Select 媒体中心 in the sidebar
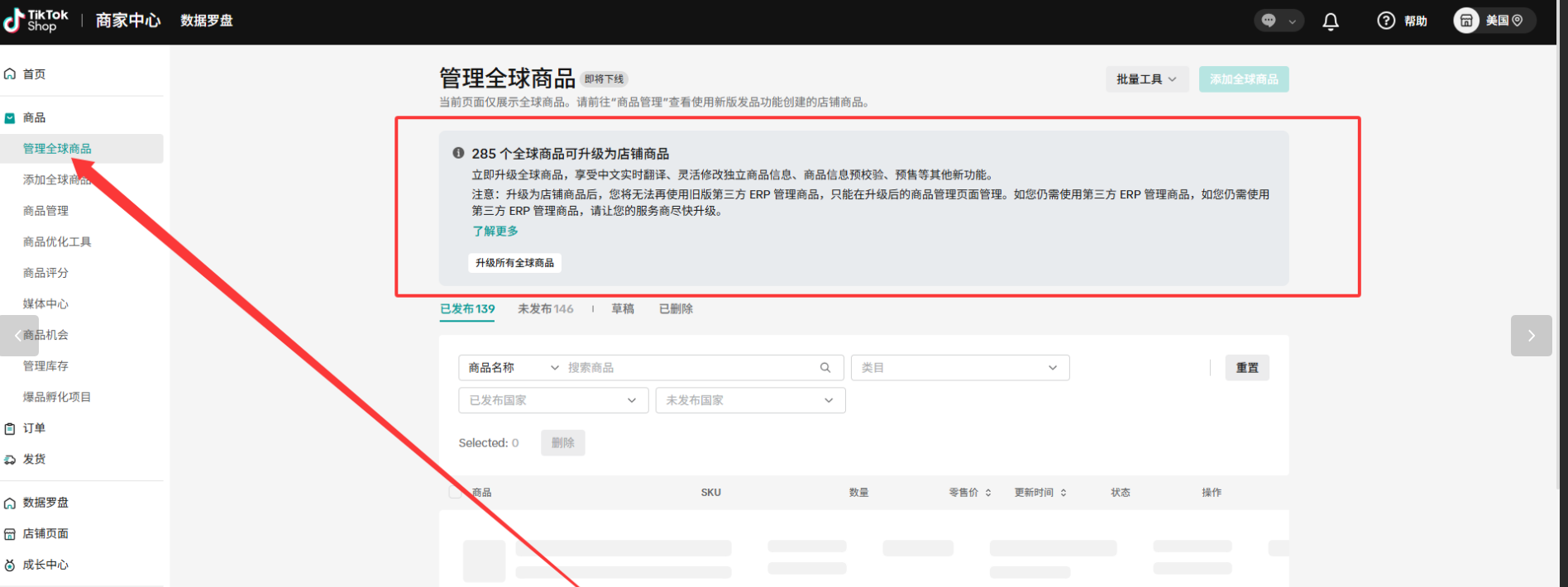The height and width of the screenshot is (587, 1568). tap(45, 304)
